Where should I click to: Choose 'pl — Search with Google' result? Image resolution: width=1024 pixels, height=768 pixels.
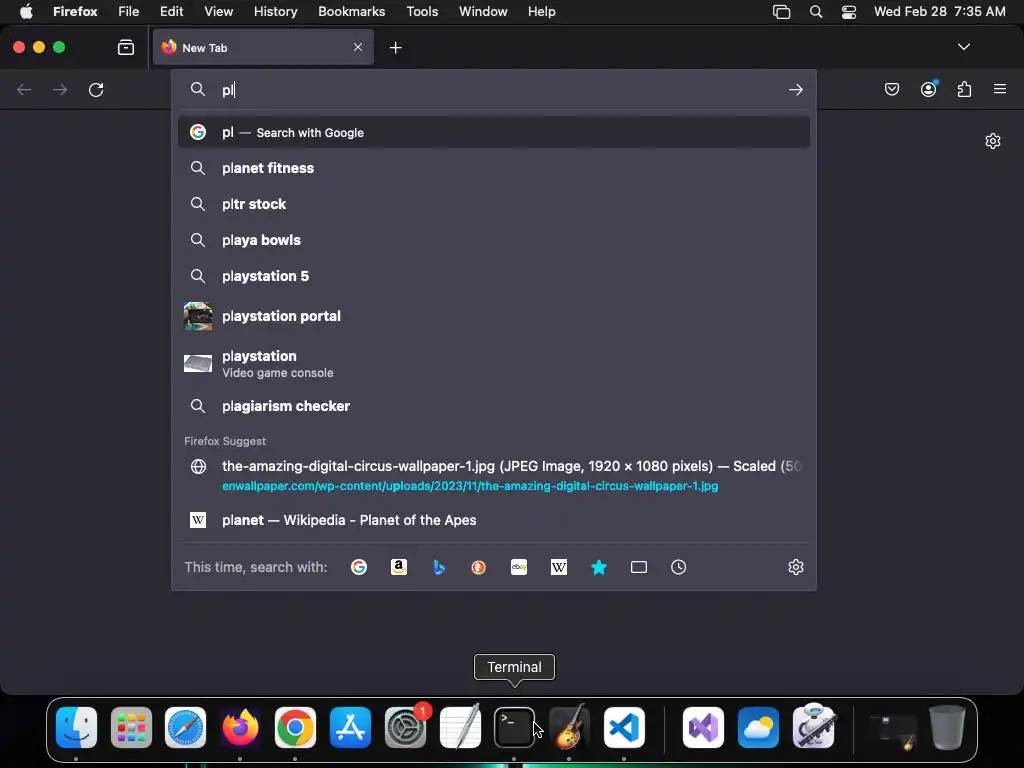point(494,133)
